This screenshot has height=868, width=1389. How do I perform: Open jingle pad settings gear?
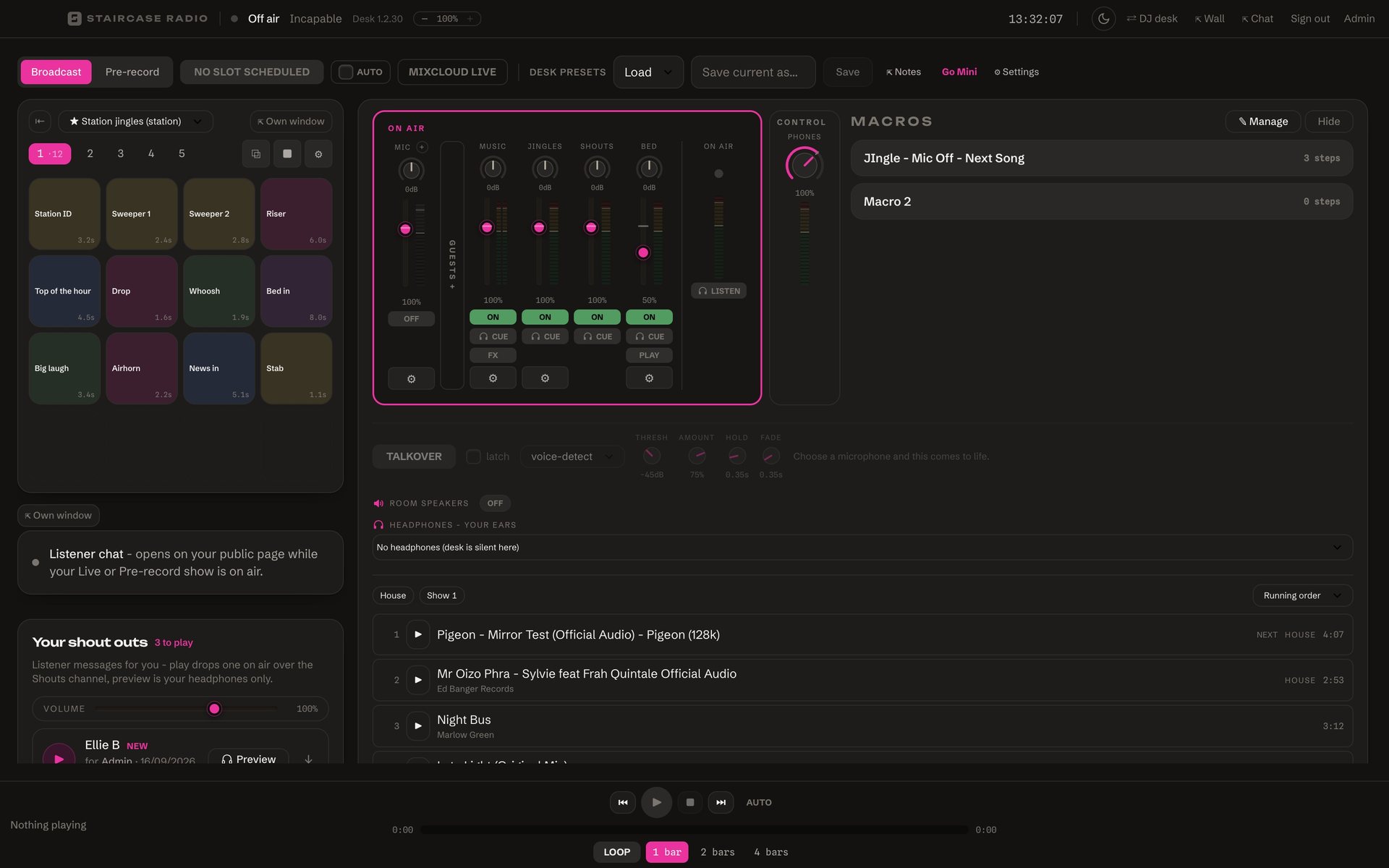click(318, 153)
